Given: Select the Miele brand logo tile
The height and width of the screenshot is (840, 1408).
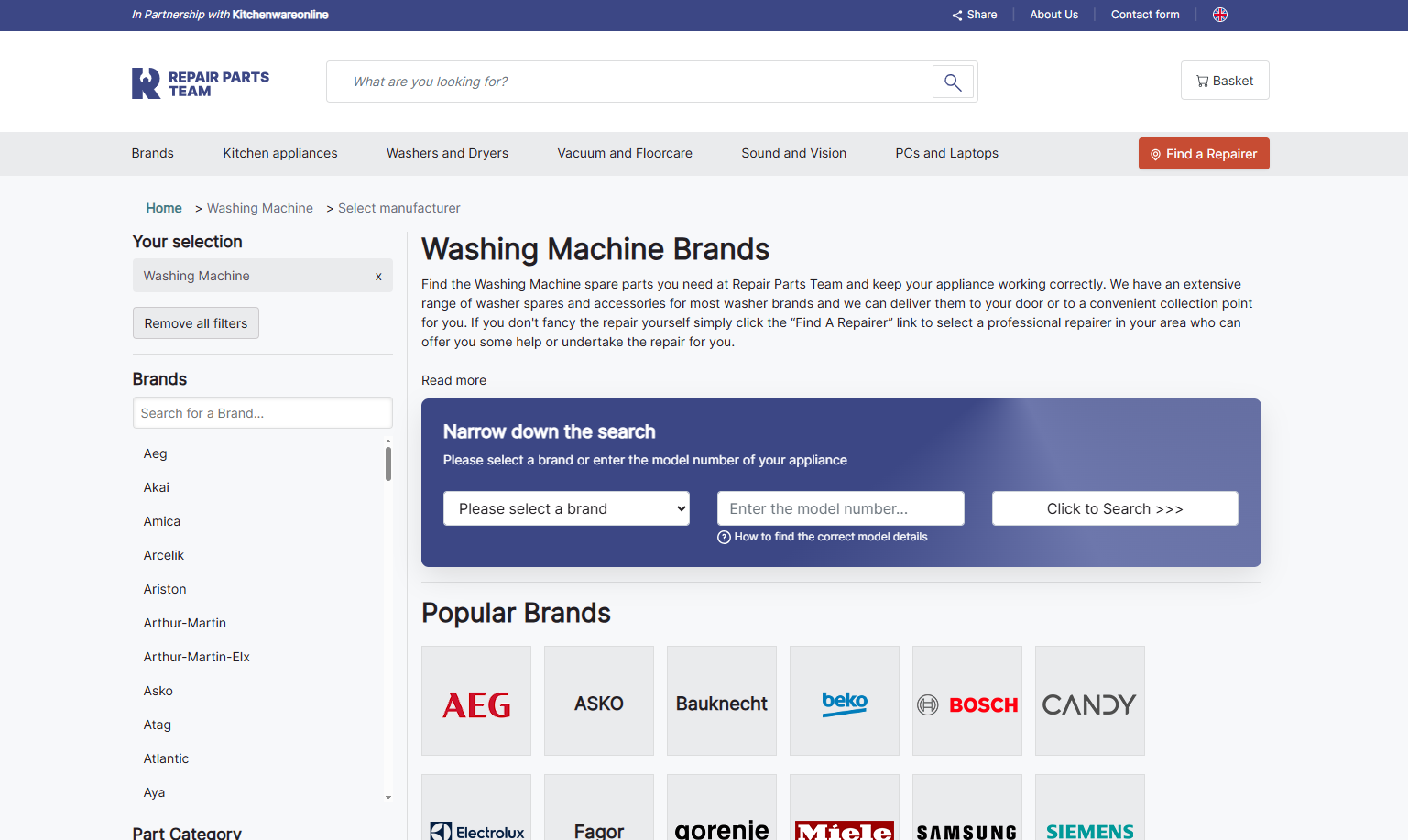Looking at the screenshot, I should [845, 807].
